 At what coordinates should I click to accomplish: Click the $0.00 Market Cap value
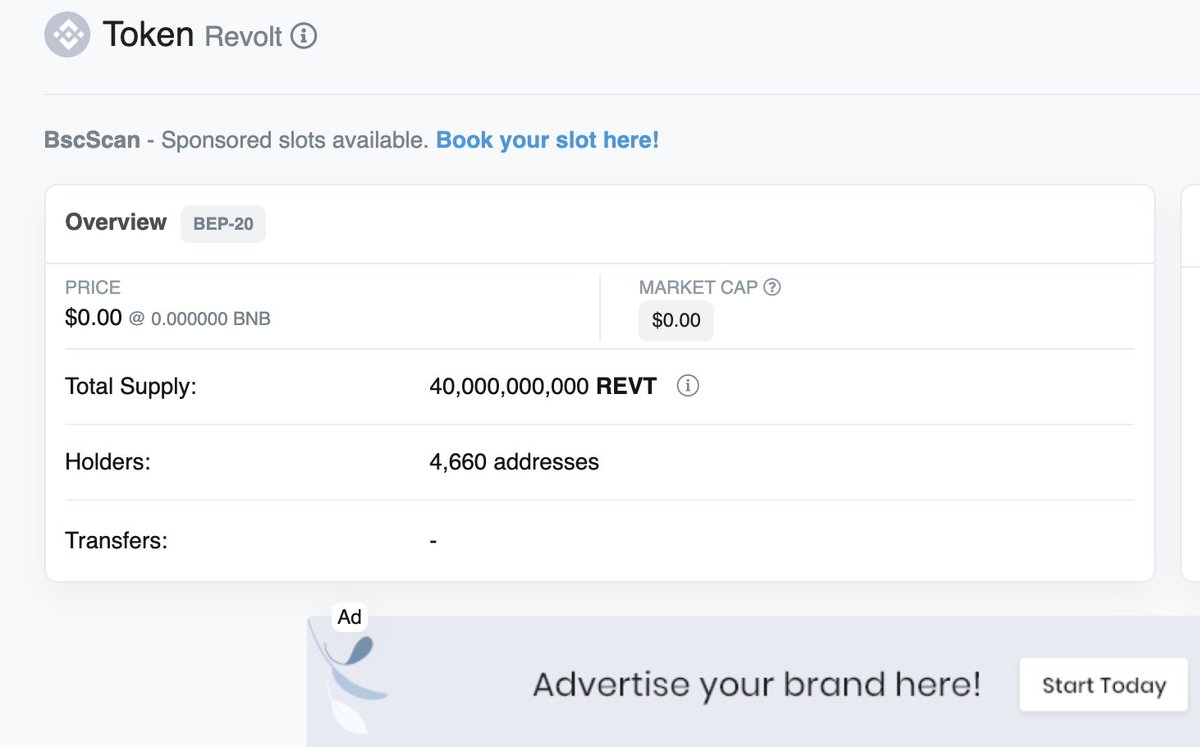click(x=676, y=320)
